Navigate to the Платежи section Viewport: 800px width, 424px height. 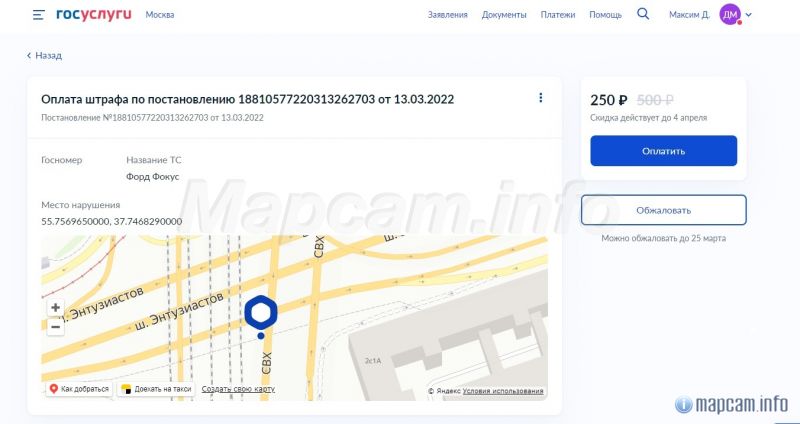(558, 15)
